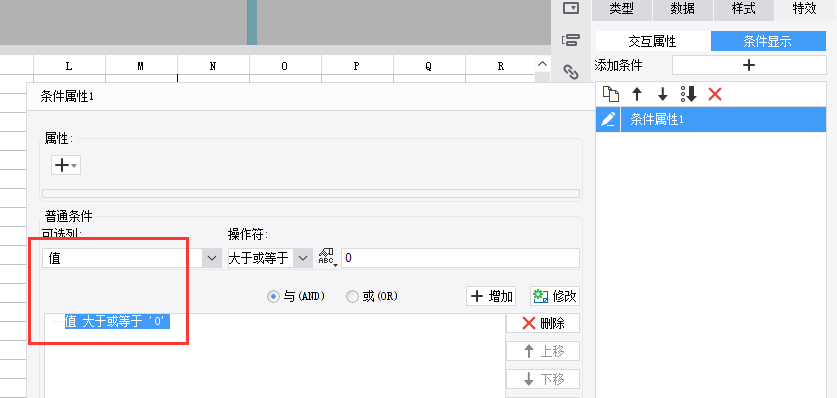Switch to the 样式 tab
Screen dimensions: 837x398
click(x=744, y=9)
